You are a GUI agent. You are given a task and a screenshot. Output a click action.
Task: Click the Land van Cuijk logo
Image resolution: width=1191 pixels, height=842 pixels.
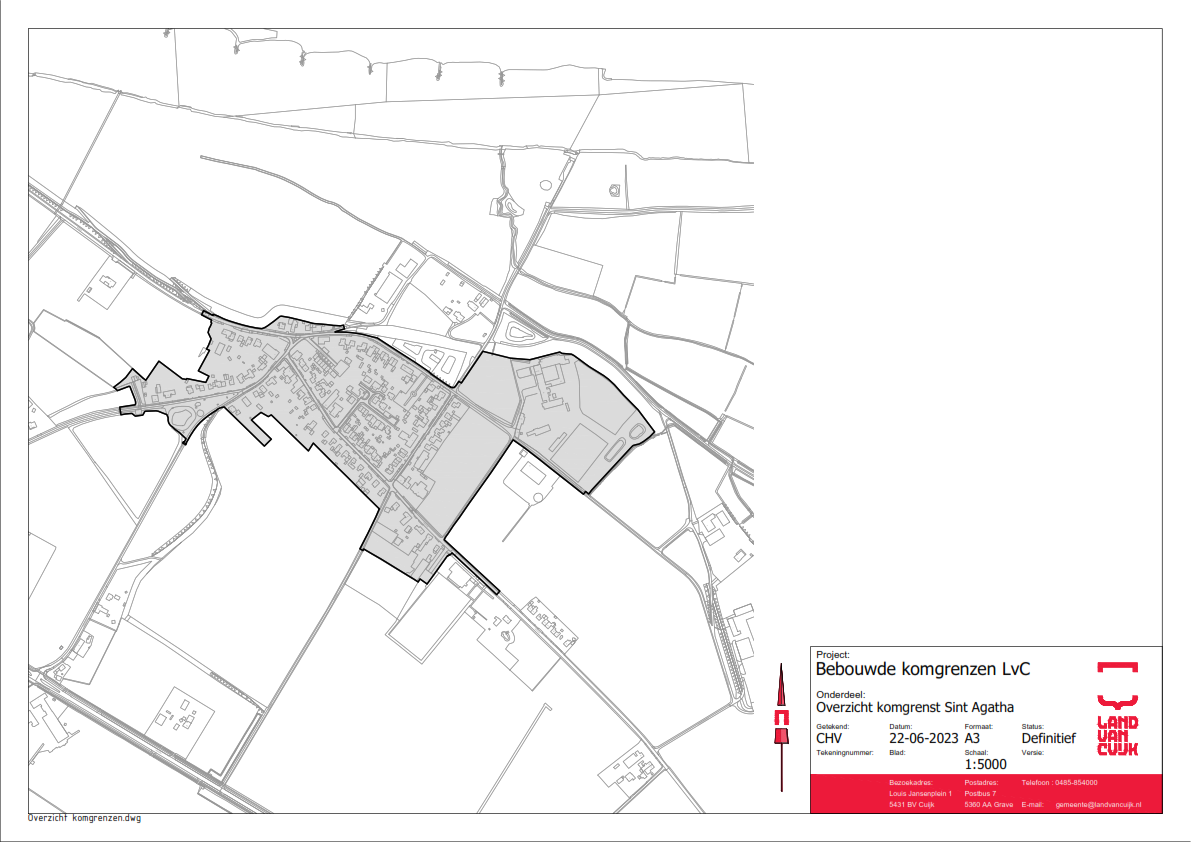click(x=1117, y=709)
